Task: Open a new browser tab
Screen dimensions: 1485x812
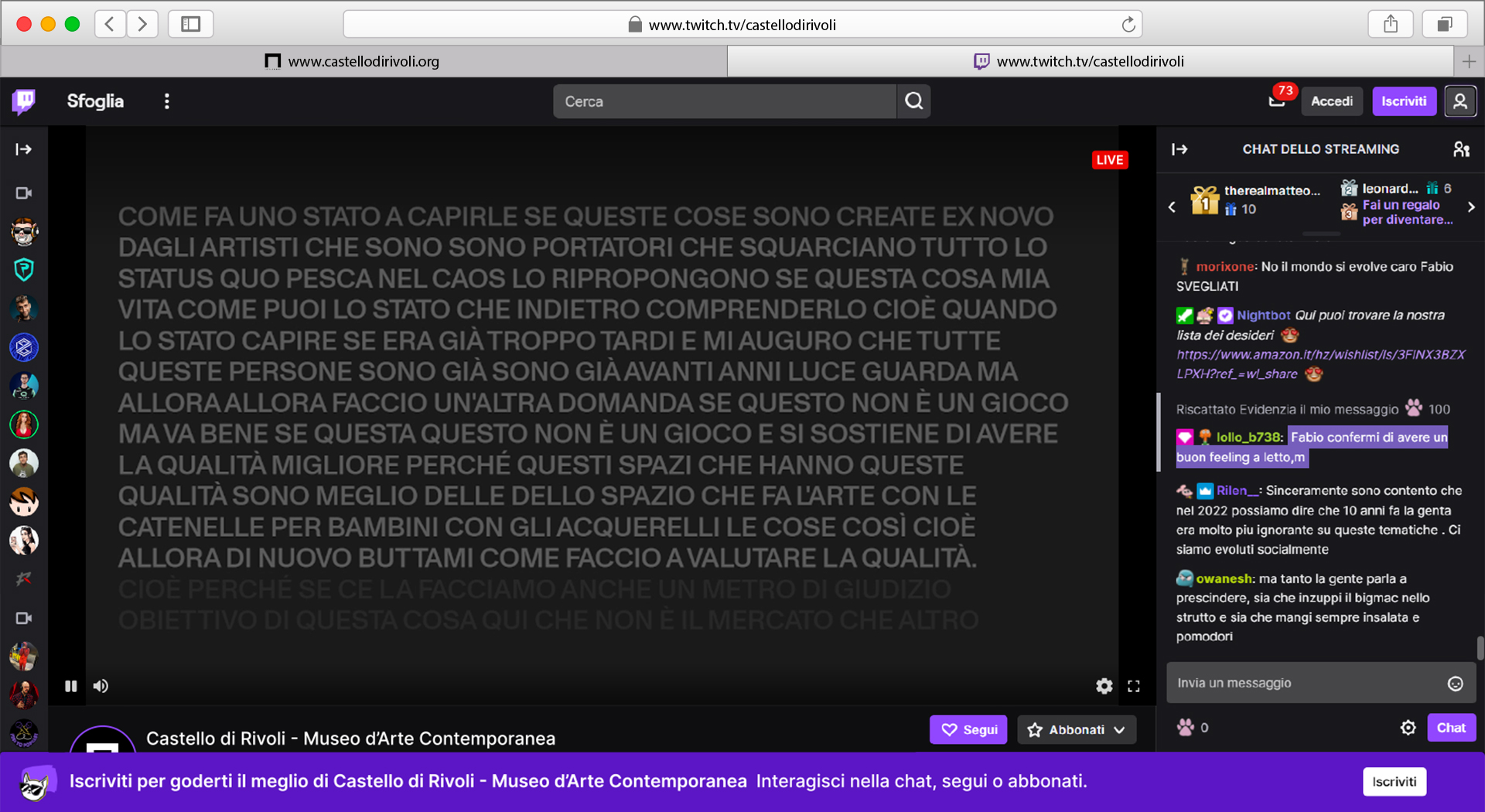Action: [1469, 61]
